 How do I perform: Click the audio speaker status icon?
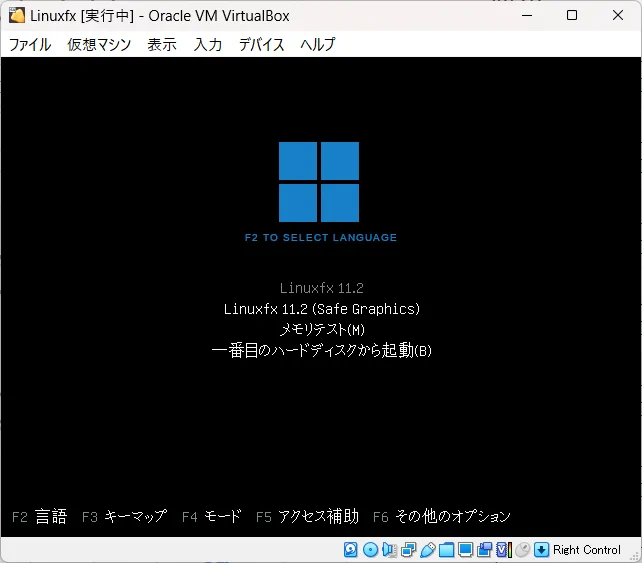389,549
